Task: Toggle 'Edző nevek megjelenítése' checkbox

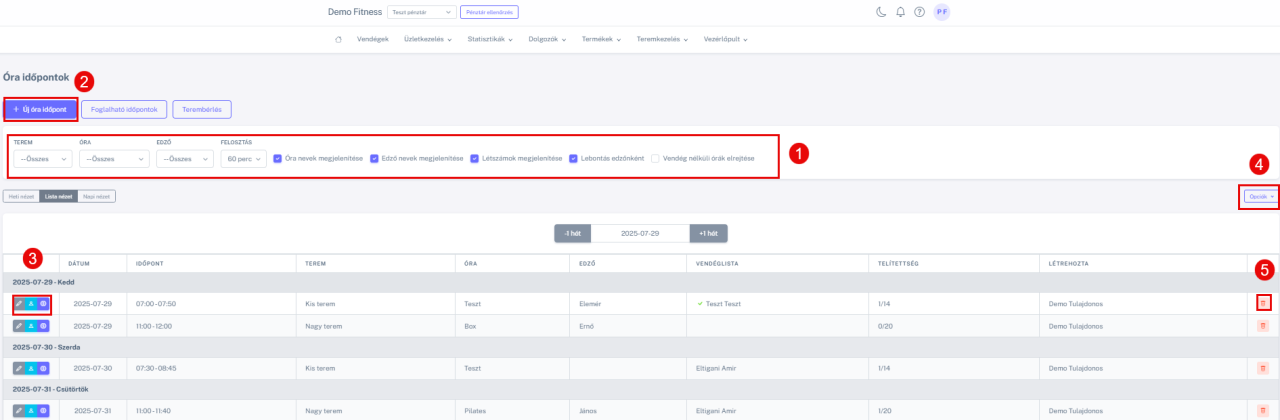Action: coord(374,158)
